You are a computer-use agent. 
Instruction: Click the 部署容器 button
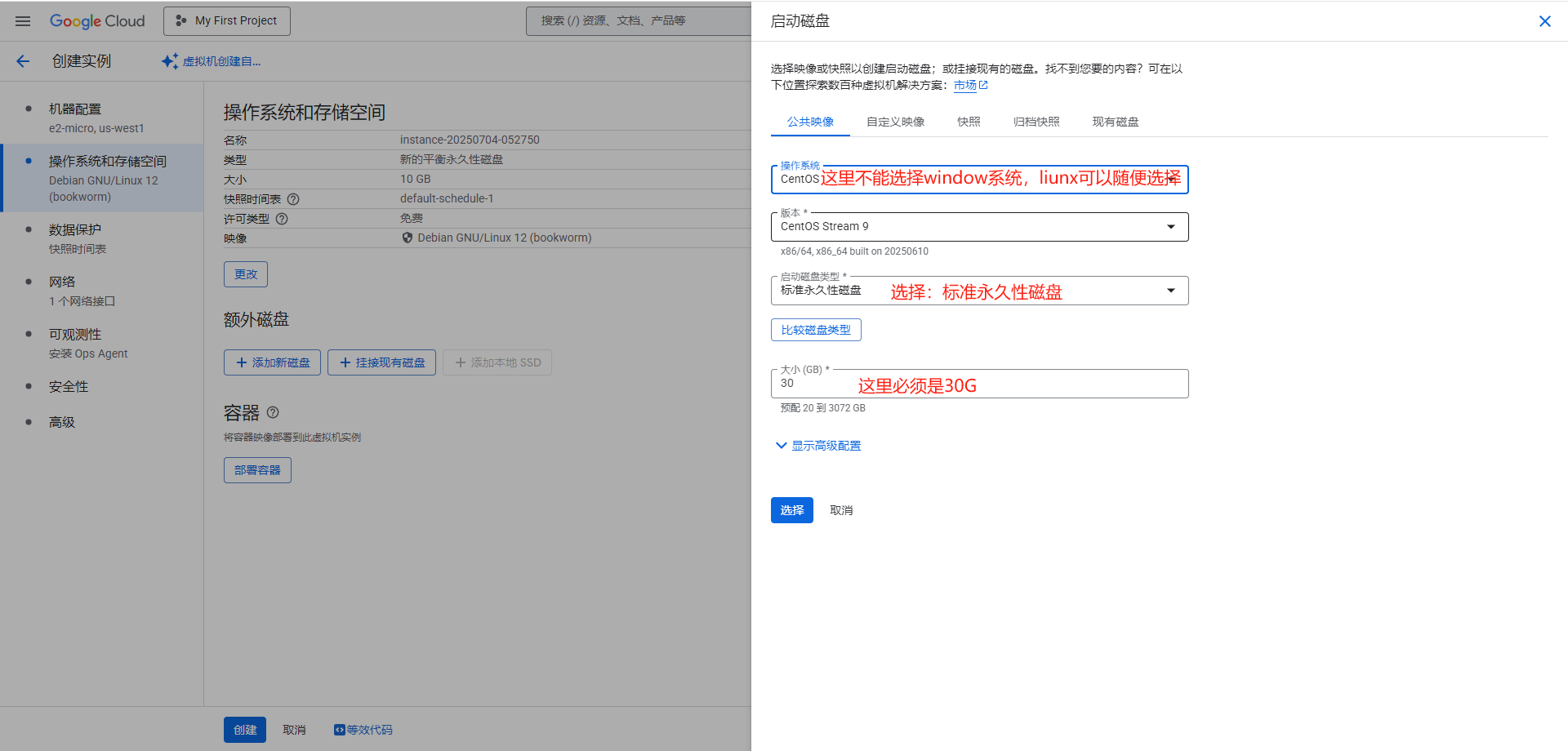257,470
